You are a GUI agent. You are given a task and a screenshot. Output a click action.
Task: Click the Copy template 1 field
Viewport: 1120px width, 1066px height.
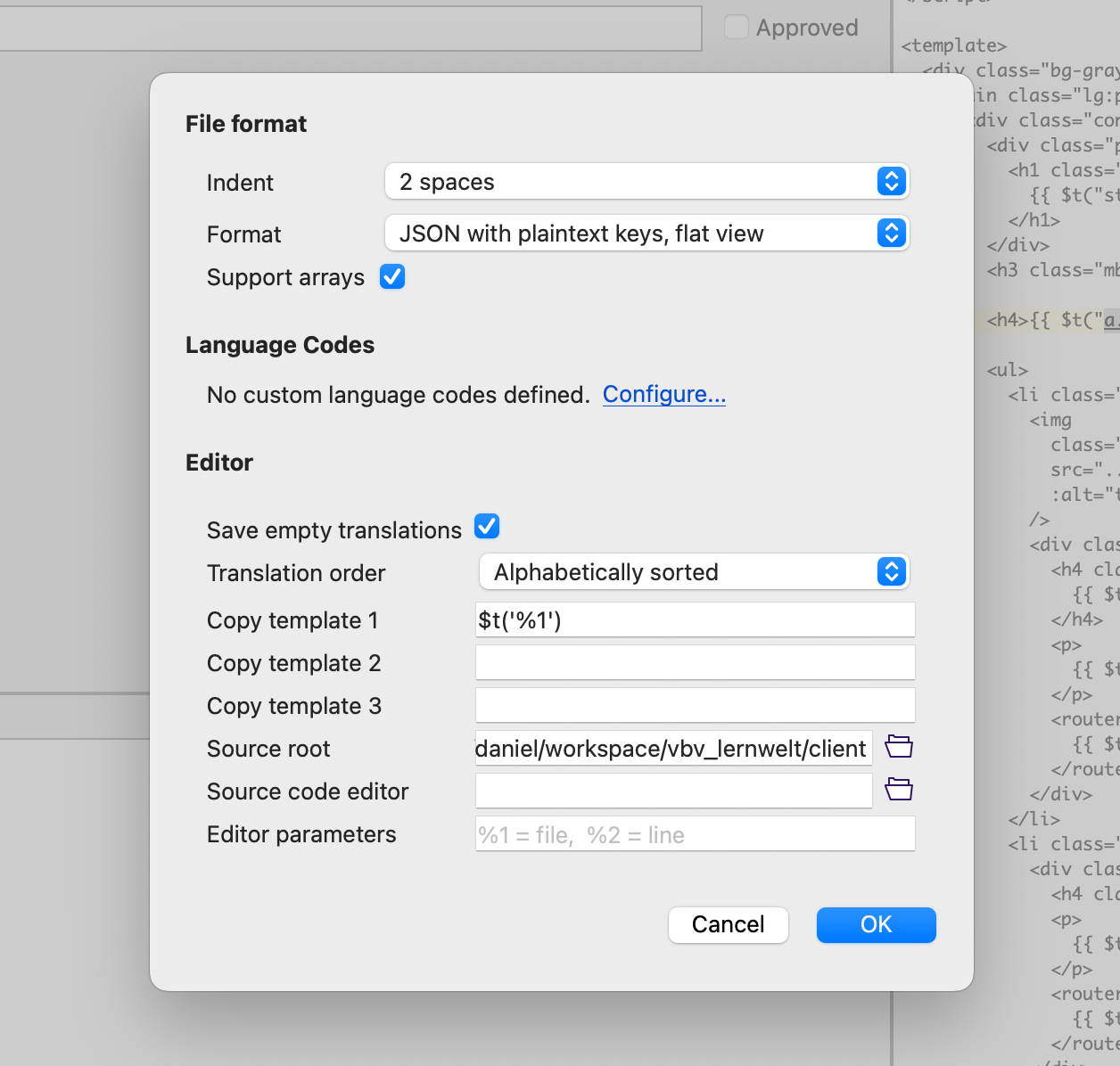click(x=695, y=619)
